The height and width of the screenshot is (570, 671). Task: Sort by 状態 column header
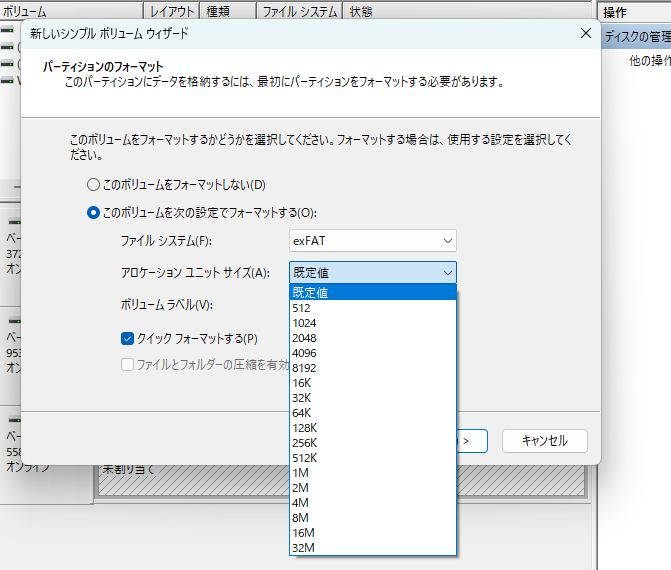point(467,12)
